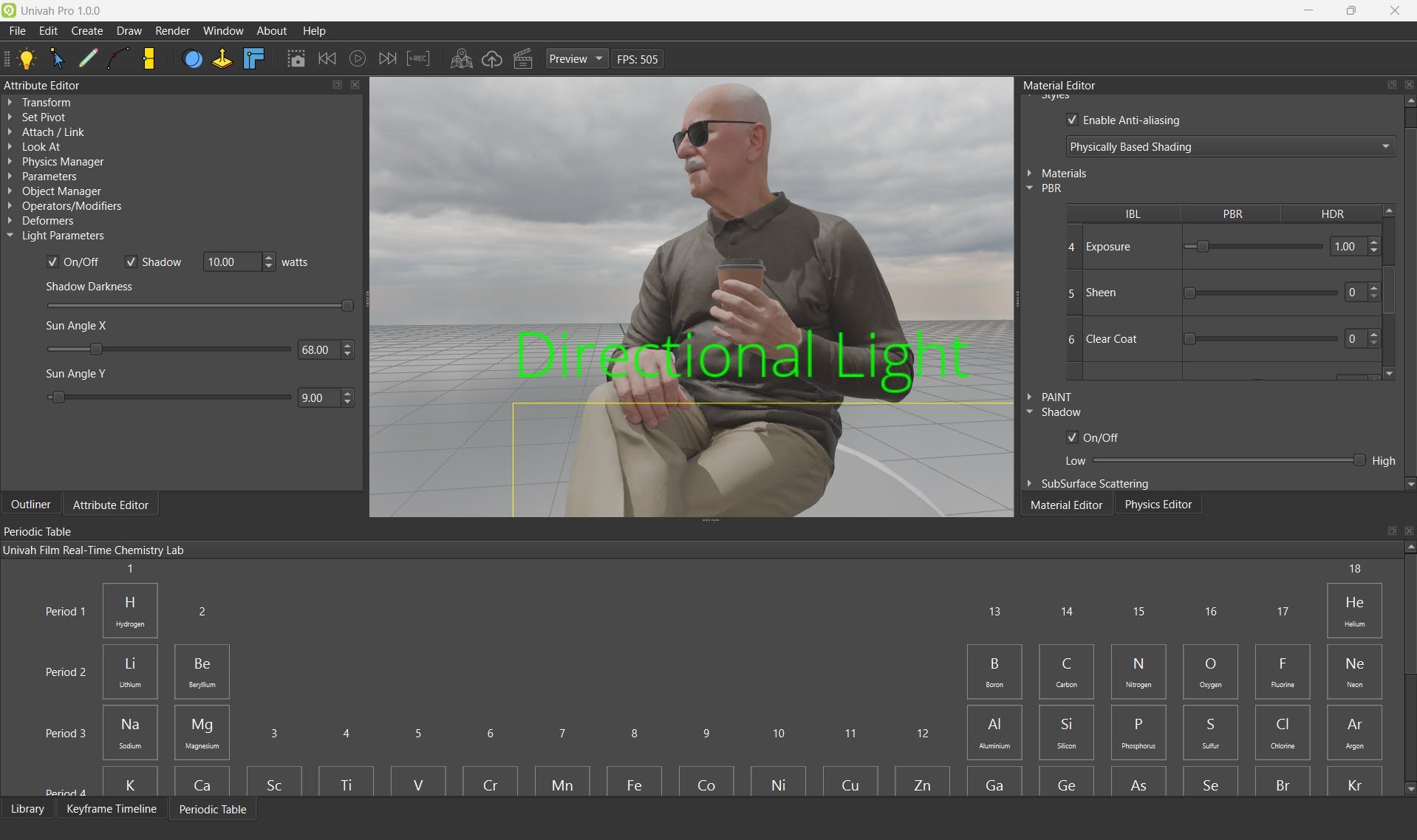Disable the Enable Anti-aliasing checkbox
The image size is (1417, 840).
pos(1072,120)
